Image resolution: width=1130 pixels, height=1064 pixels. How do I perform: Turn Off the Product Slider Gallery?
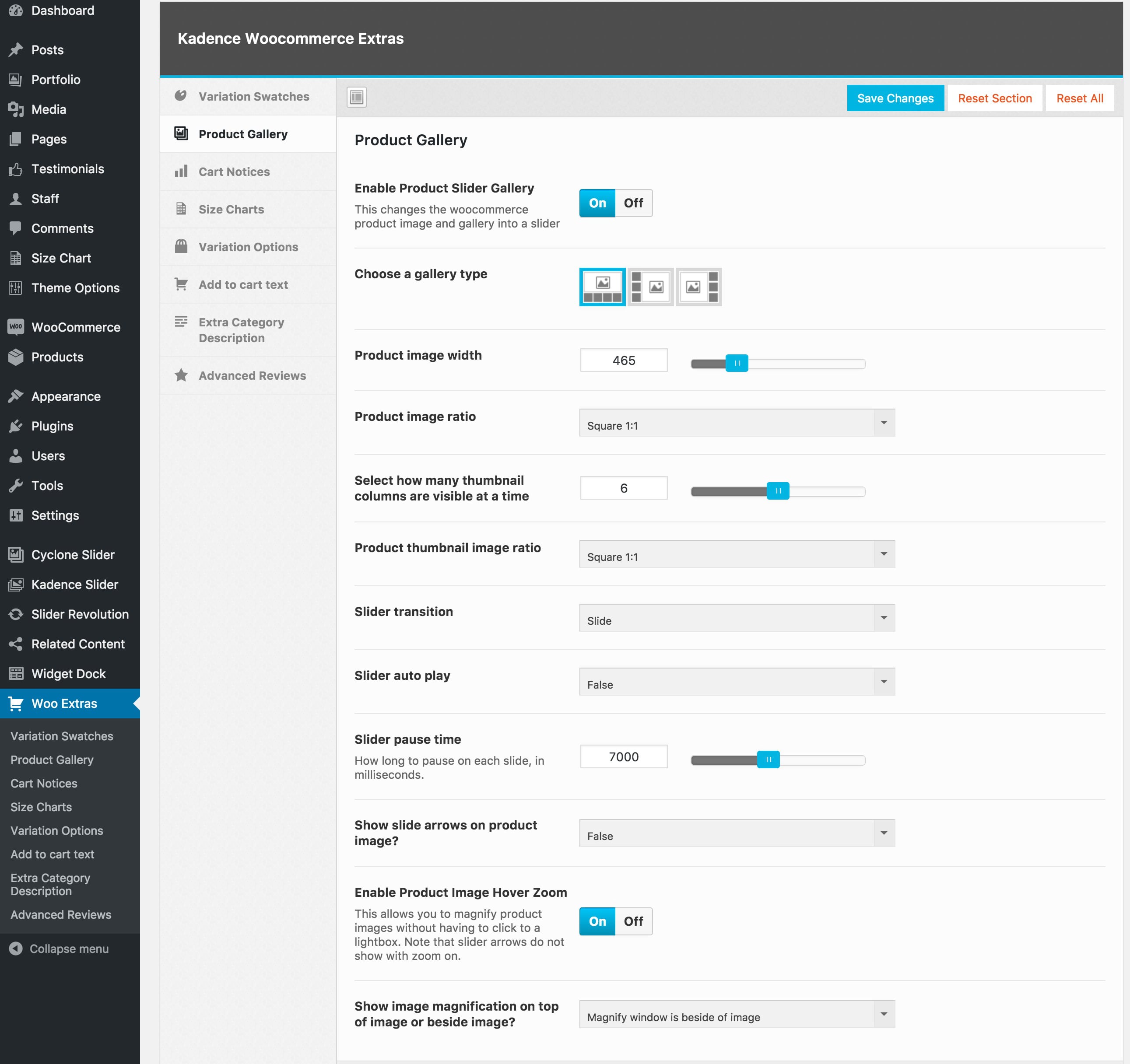click(x=633, y=203)
